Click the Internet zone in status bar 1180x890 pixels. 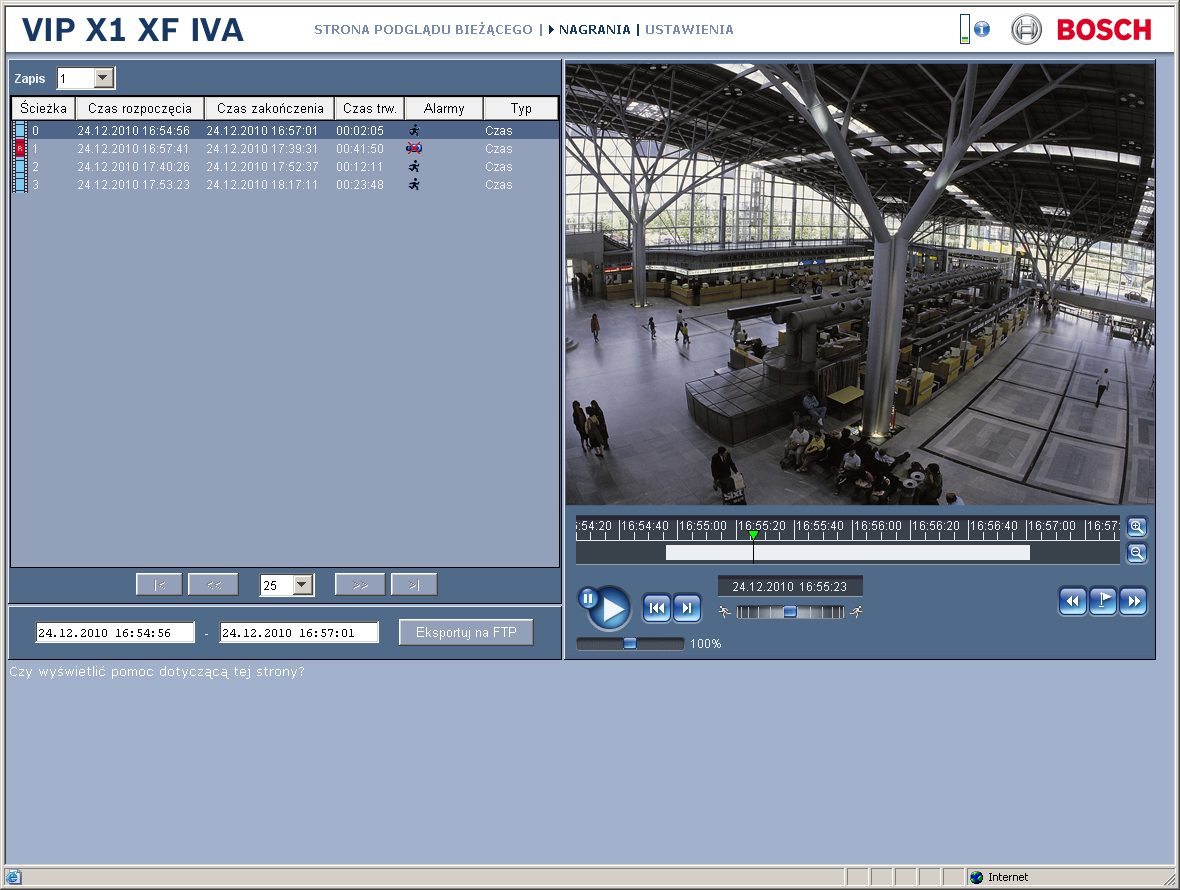coord(999,877)
